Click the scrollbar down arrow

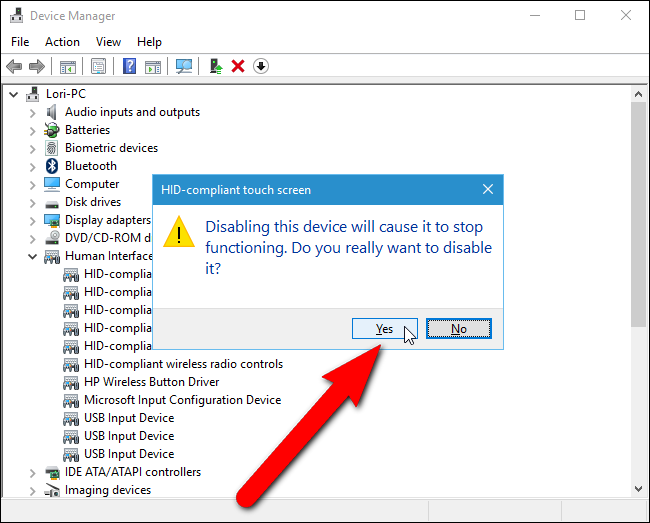tap(638, 489)
